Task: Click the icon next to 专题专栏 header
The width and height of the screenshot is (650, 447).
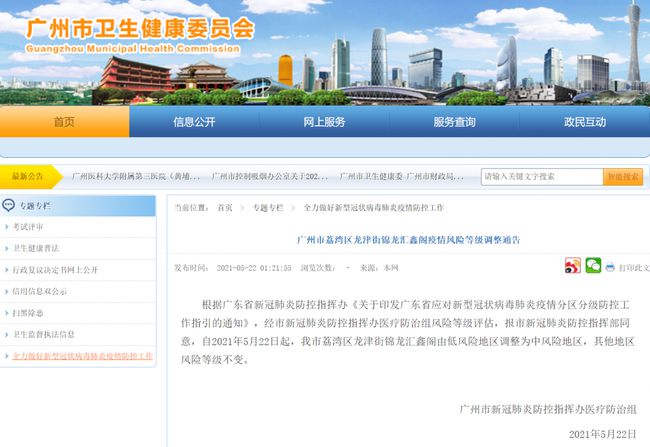Action: (9, 206)
